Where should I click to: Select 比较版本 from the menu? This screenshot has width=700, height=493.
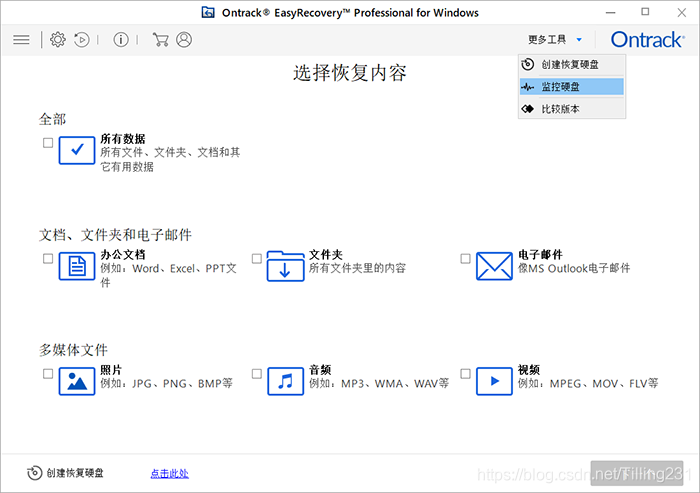(572, 109)
